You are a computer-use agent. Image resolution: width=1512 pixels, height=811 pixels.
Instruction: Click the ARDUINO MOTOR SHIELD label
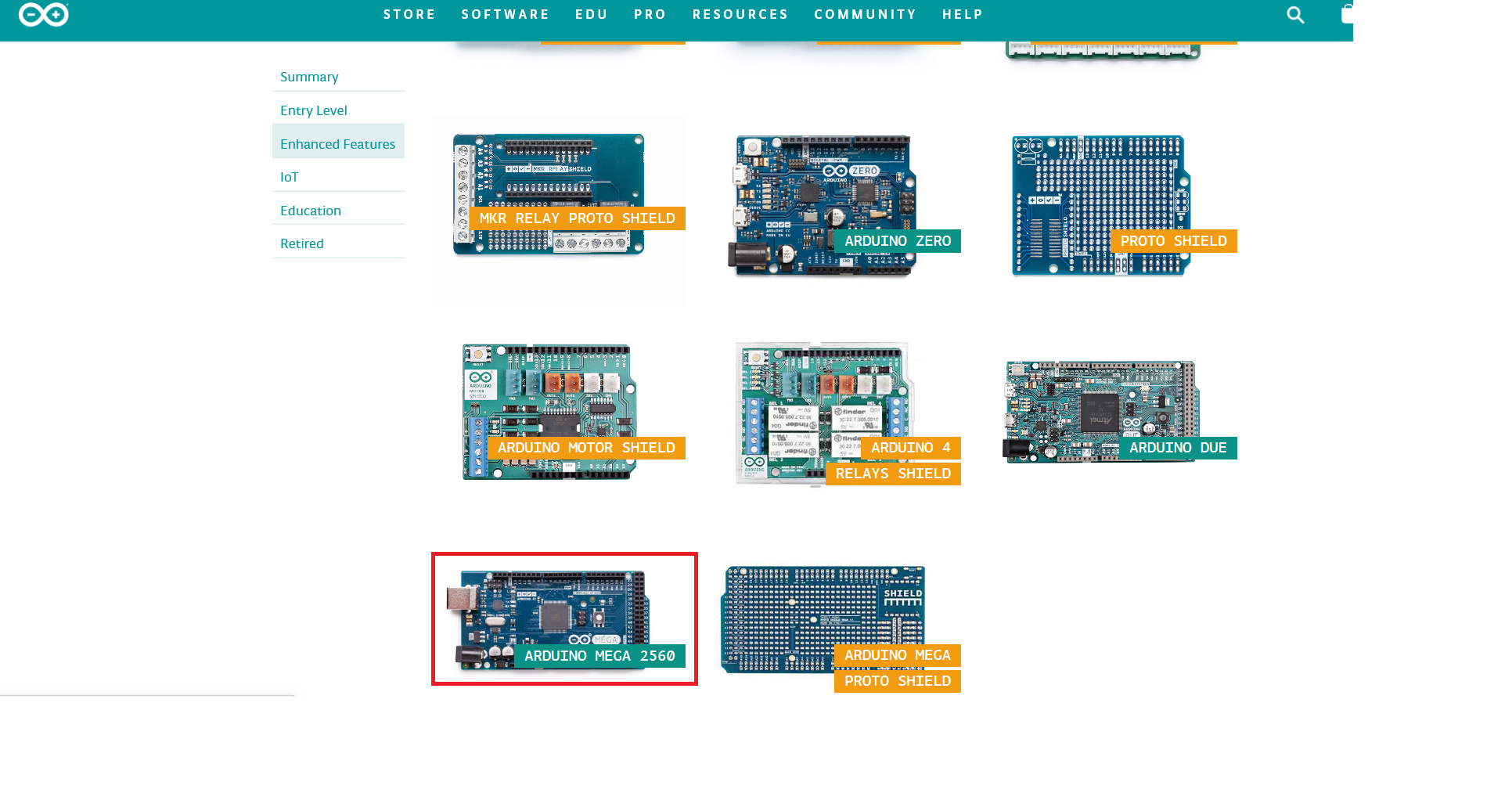click(587, 448)
